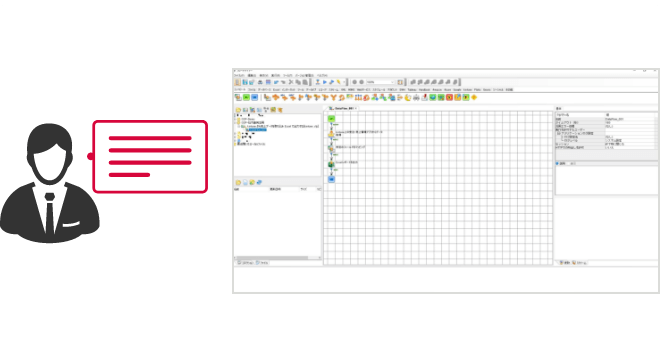The width and height of the screenshot is (660, 360).
Task: Expand the first project folder in tree
Action: tap(235, 119)
